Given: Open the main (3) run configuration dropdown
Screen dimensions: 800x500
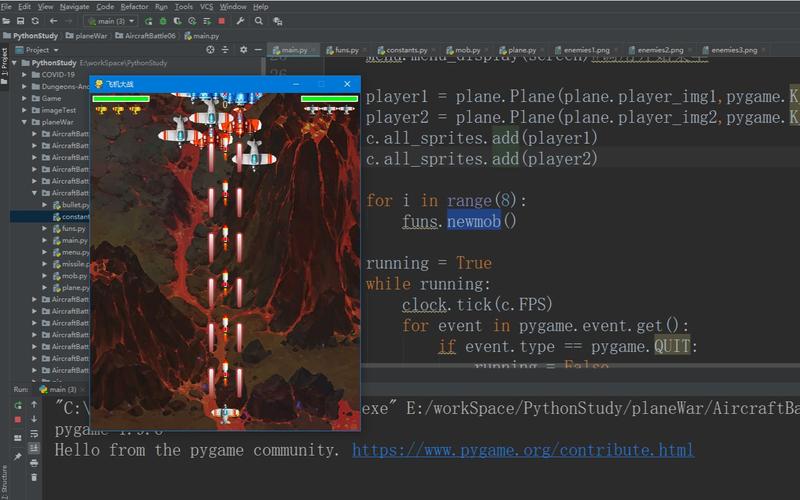Looking at the screenshot, I should coord(111,21).
